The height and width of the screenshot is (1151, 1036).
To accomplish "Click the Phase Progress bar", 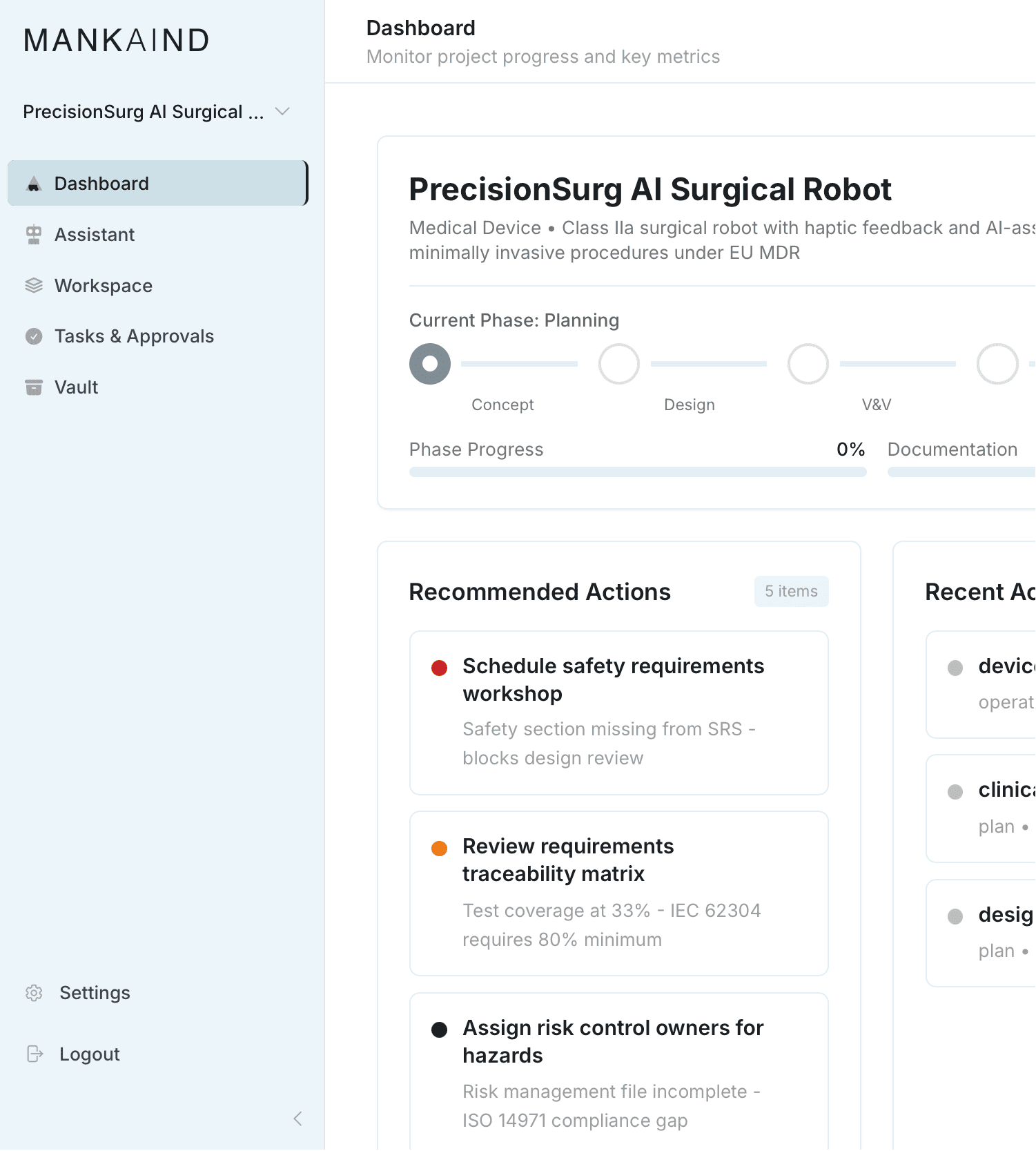I will [x=637, y=472].
